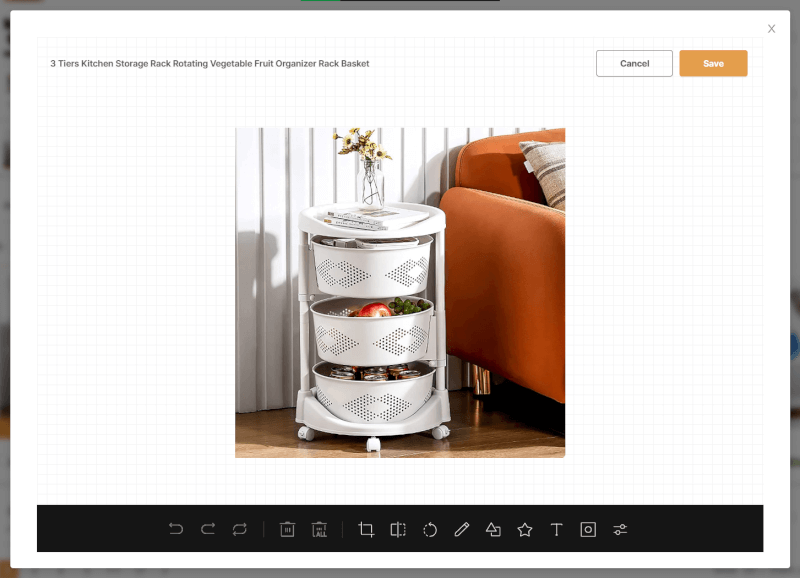Screen dimensions: 800x578
Task: Select the Star shape tool
Action: [524, 529]
